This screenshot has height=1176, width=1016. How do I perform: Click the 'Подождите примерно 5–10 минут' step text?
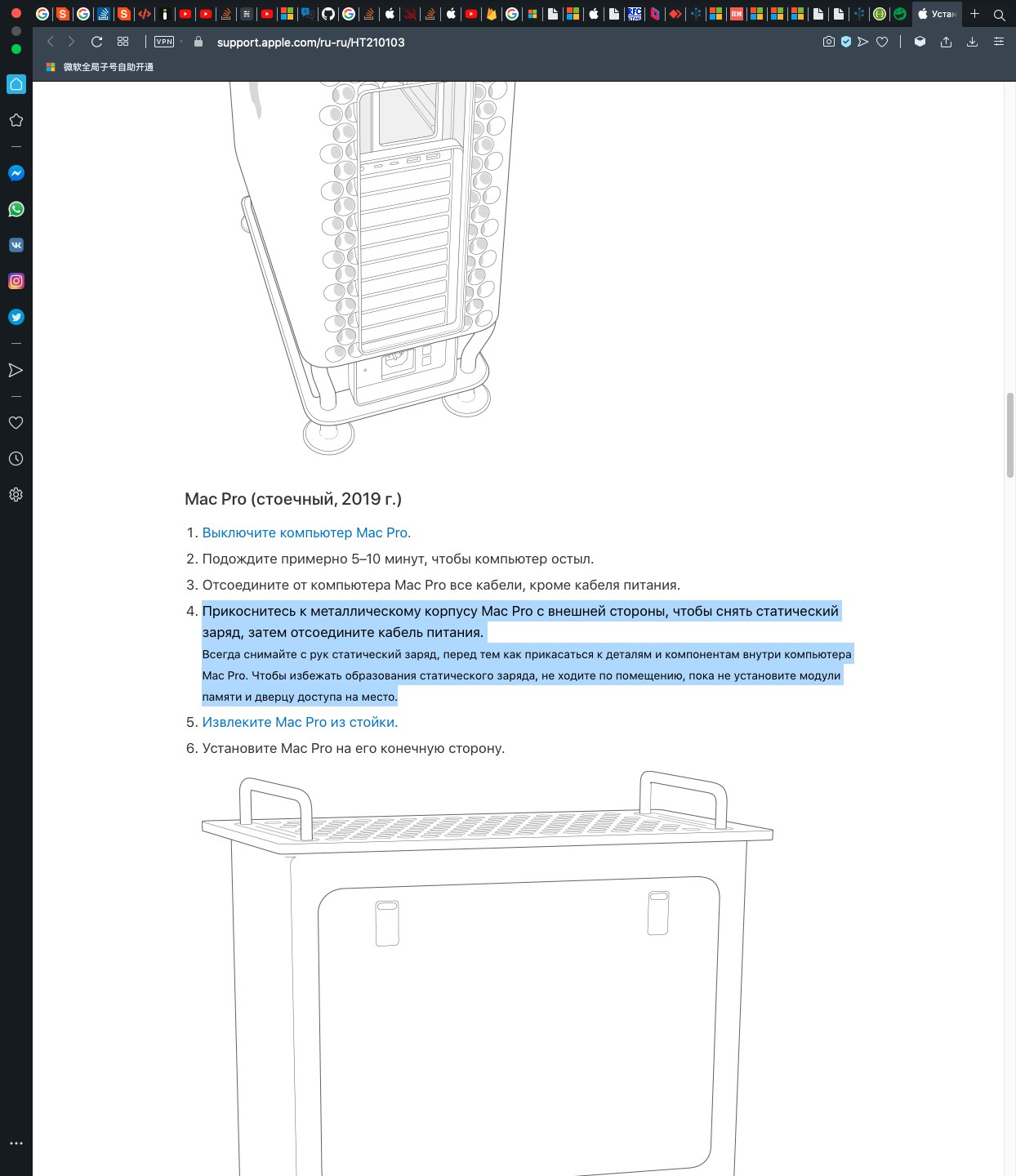click(x=398, y=559)
